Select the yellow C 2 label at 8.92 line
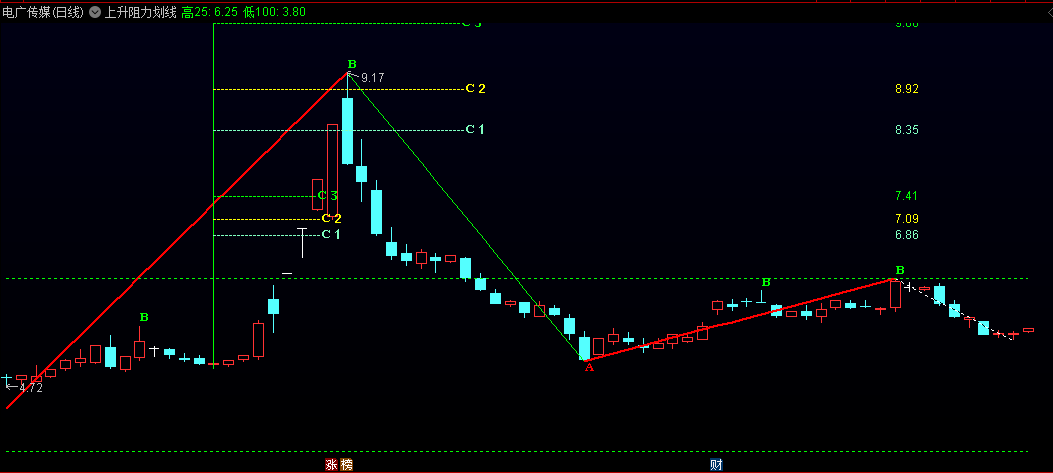 coord(475,89)
